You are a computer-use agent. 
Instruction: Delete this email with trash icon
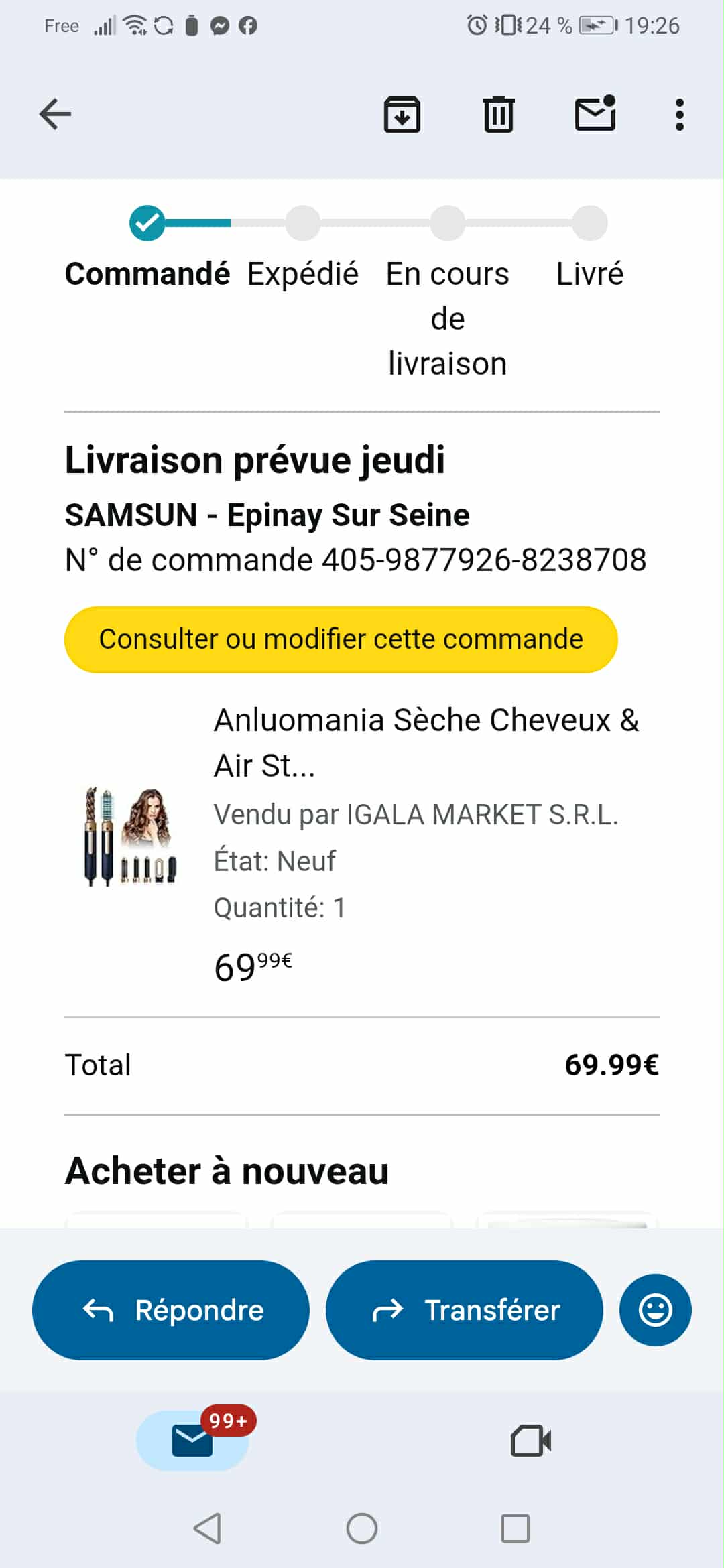pos(498,115)
